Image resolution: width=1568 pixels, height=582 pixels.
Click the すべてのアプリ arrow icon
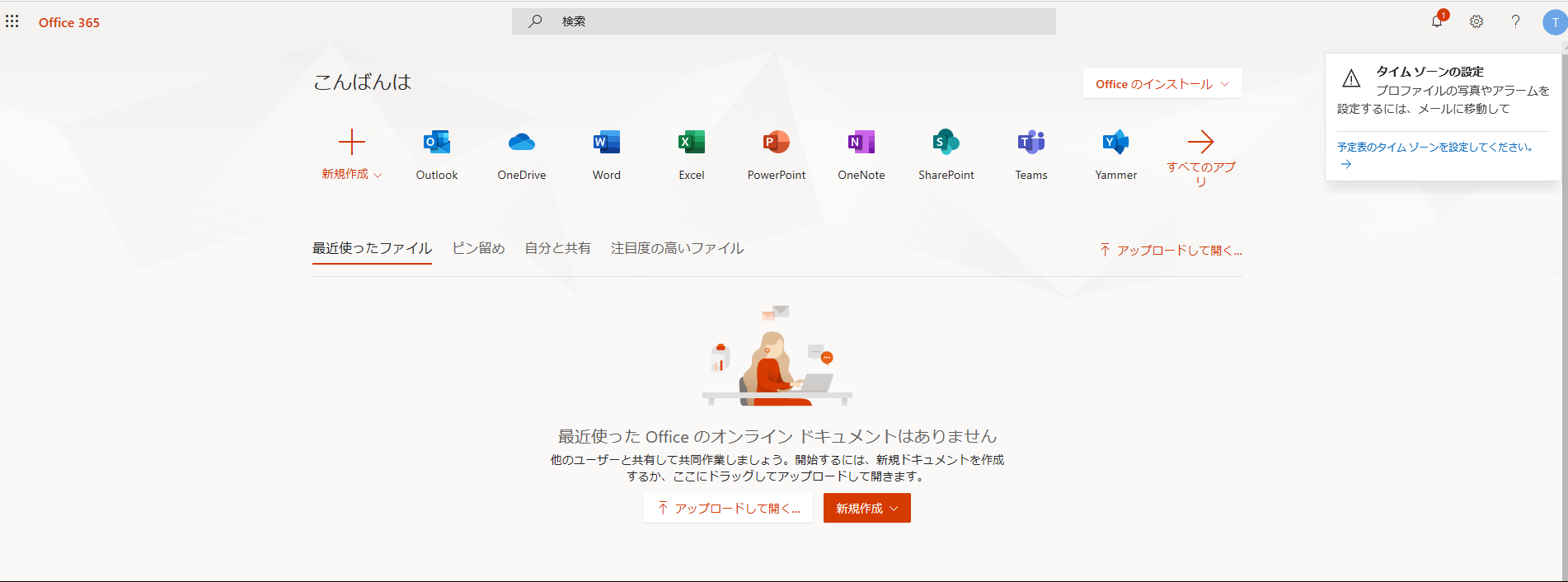1201,142
